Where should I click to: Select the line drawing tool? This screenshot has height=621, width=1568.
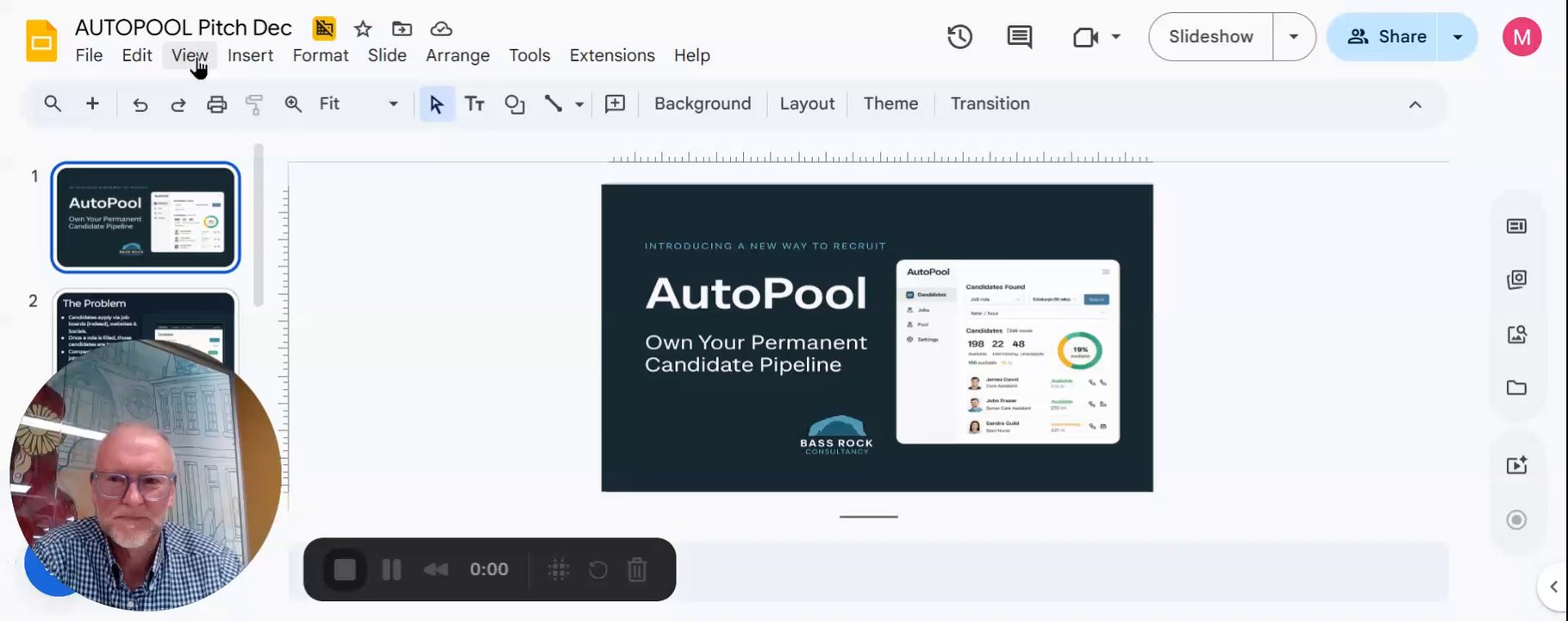553,103
